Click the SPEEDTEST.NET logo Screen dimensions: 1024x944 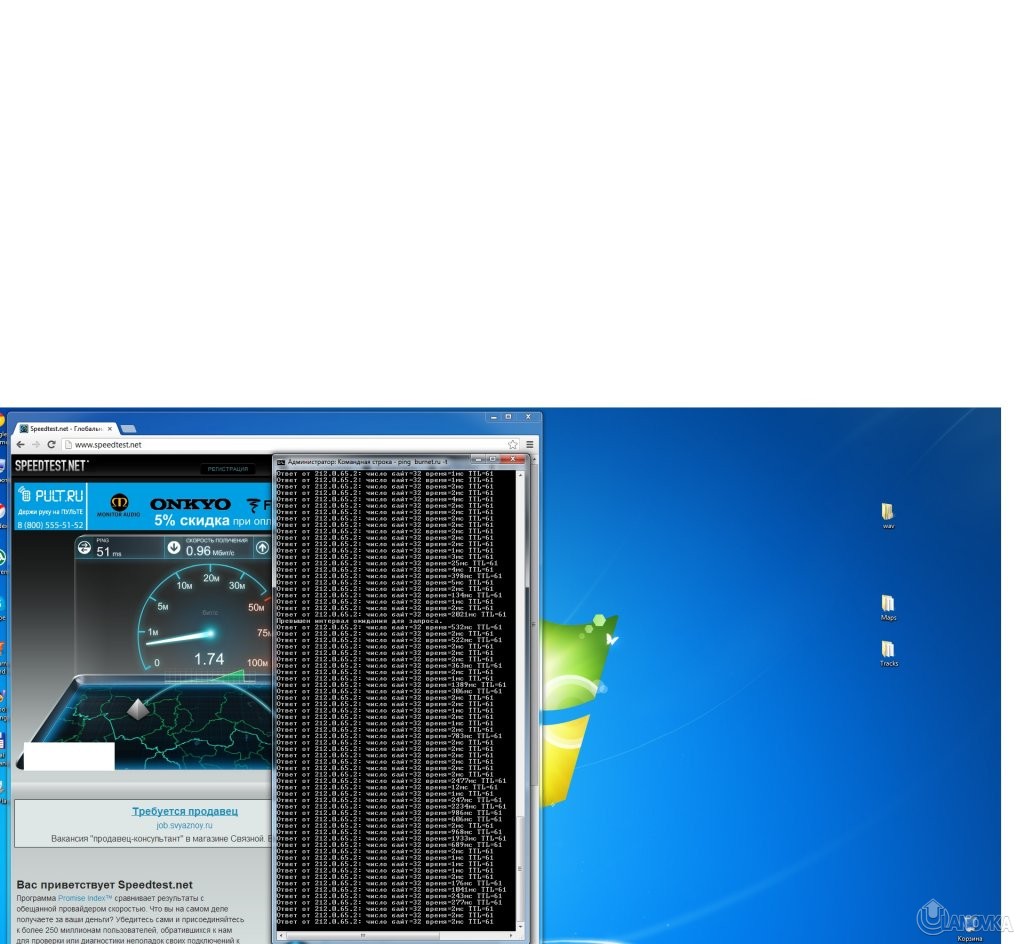(x=51, y=465)
